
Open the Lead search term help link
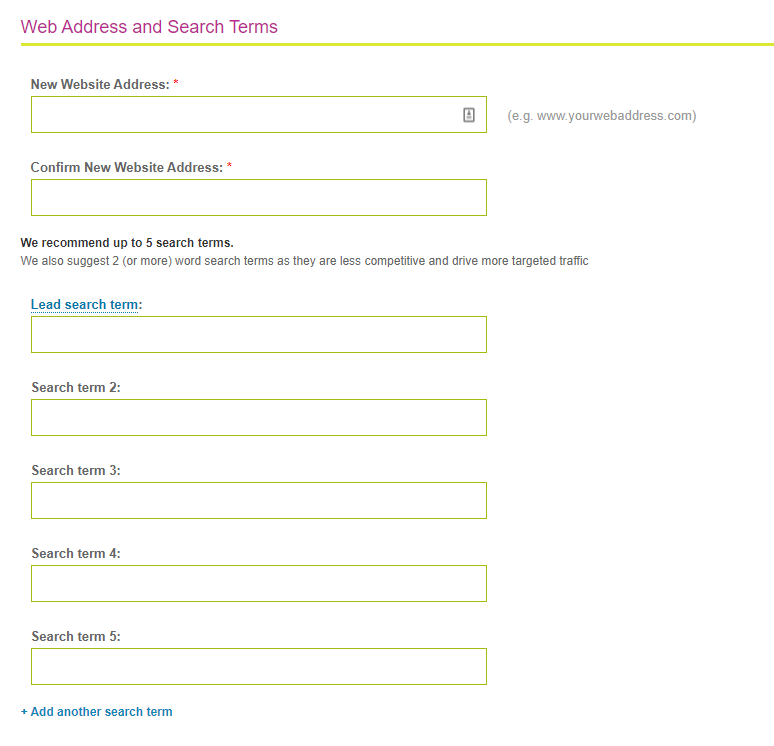(x=84, y=305)
